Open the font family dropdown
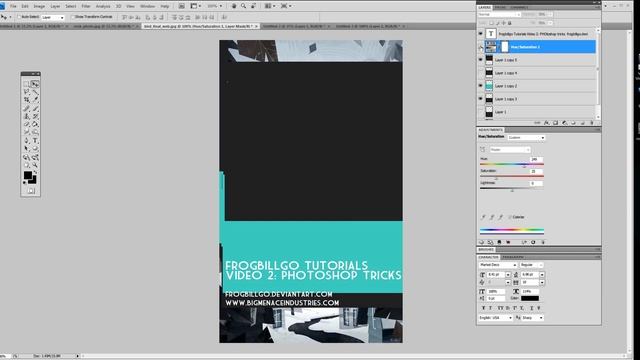 click(x=498, y=265)
